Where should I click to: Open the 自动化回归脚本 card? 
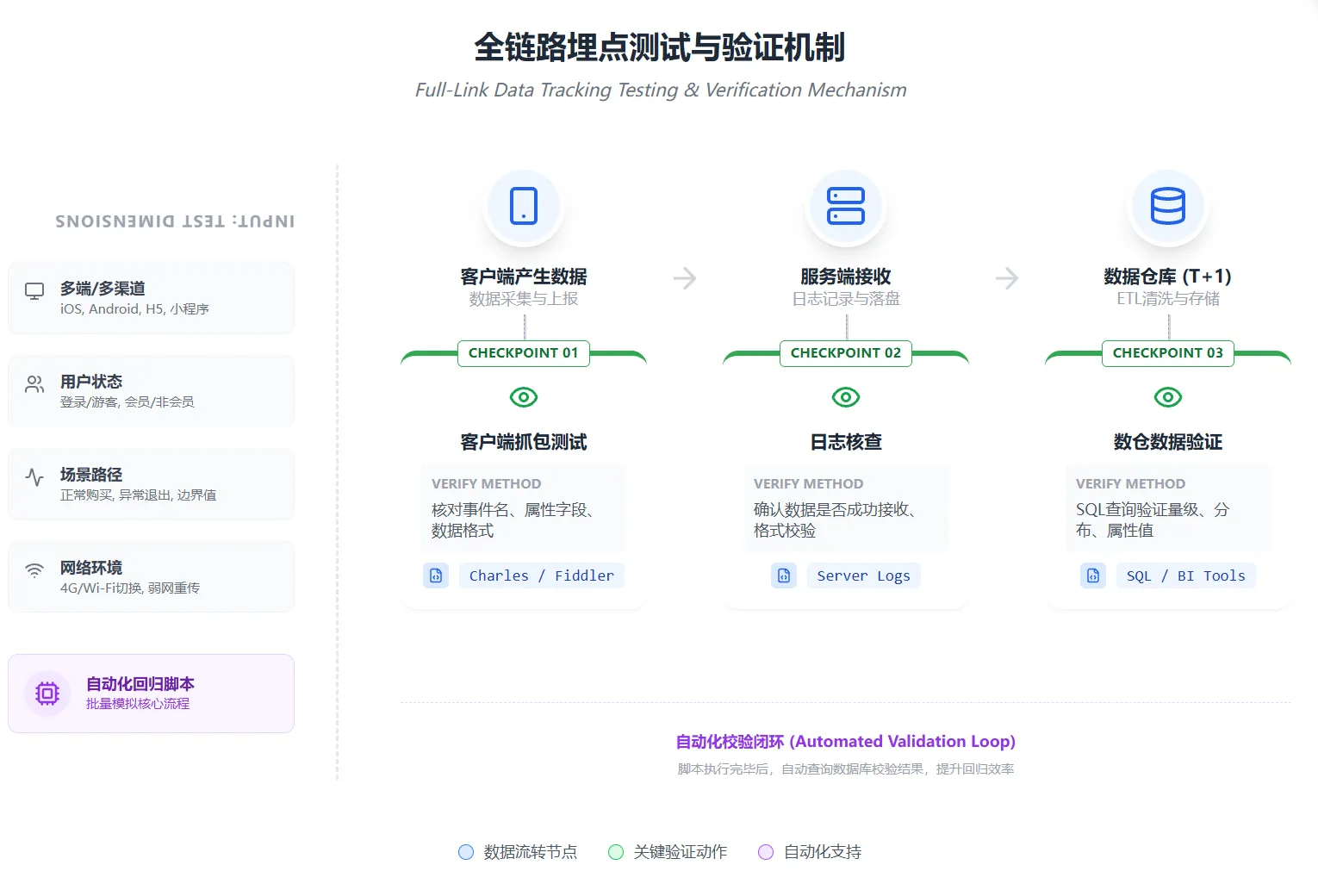pos(152,694)
